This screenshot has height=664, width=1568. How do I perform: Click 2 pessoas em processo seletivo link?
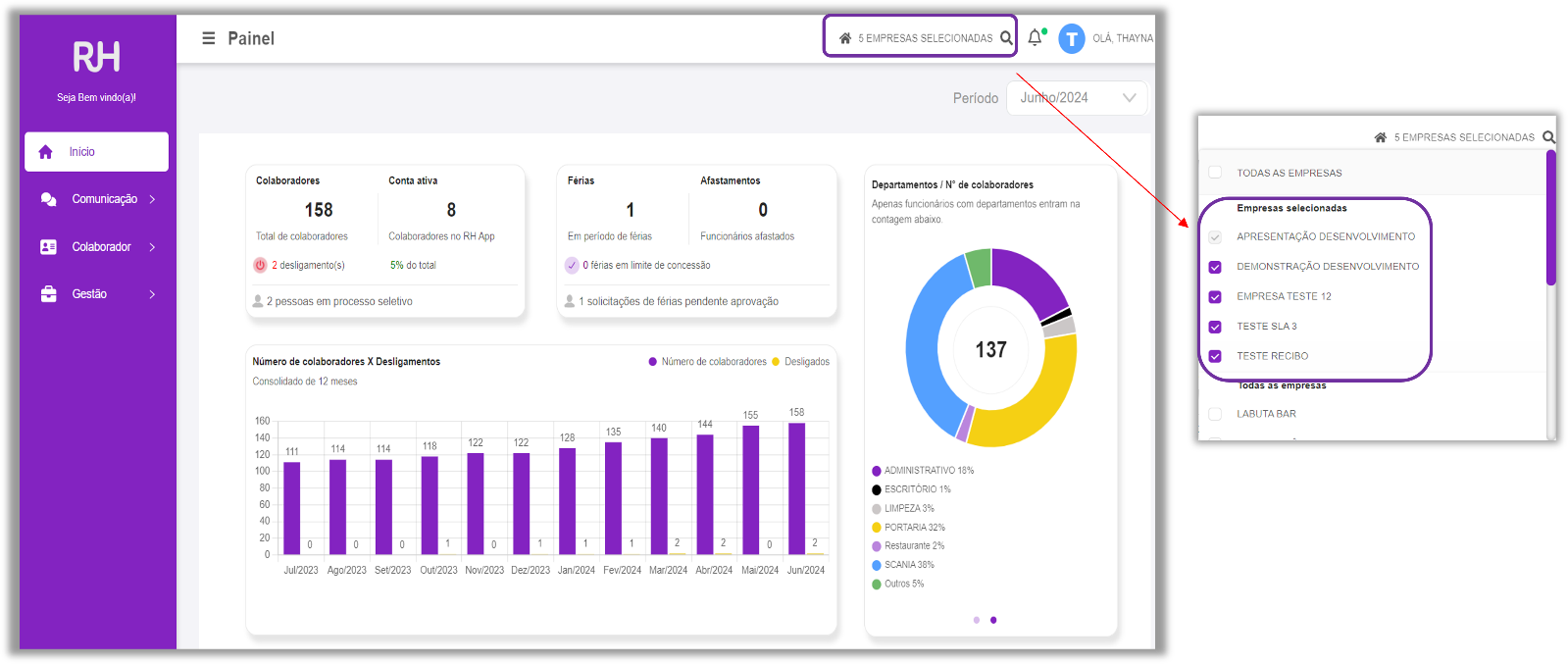click(339, 301)
